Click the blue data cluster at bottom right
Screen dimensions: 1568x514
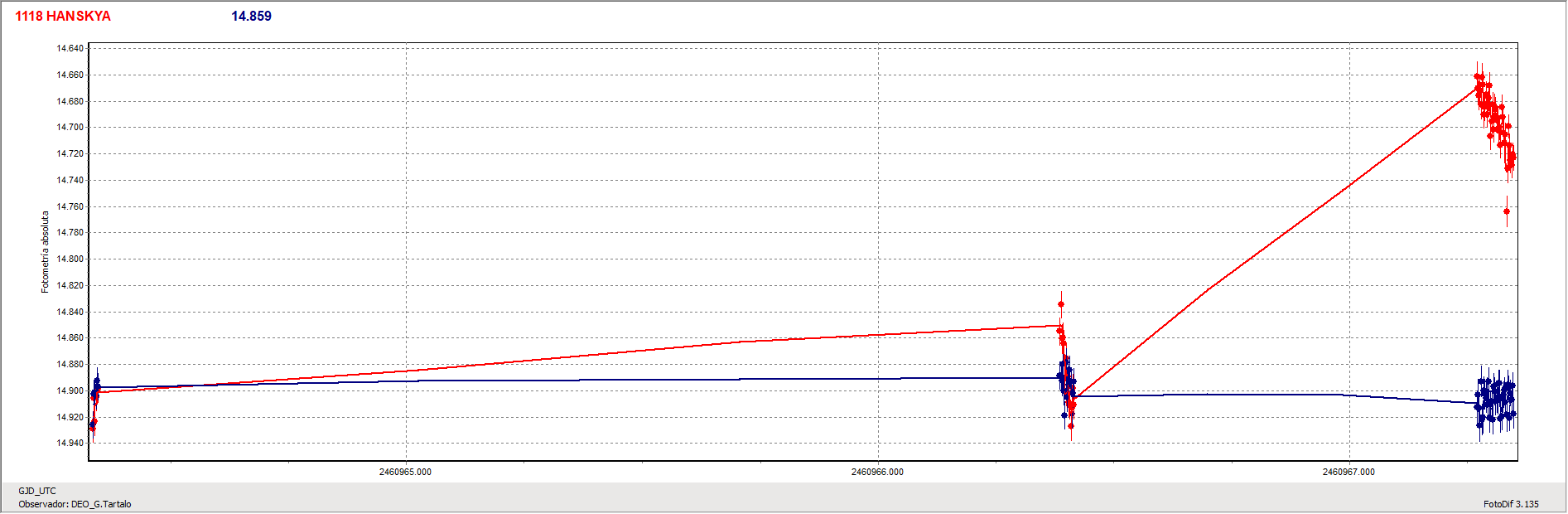point(1496,402)
